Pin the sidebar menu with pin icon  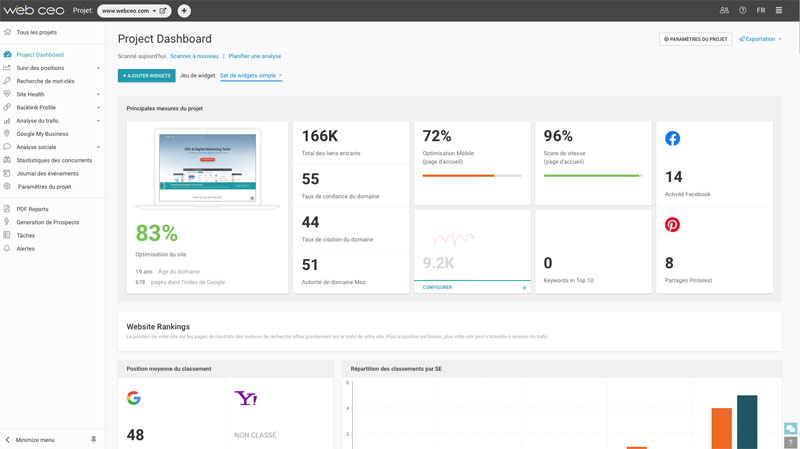pyautogui.click(x=93, y=439)
